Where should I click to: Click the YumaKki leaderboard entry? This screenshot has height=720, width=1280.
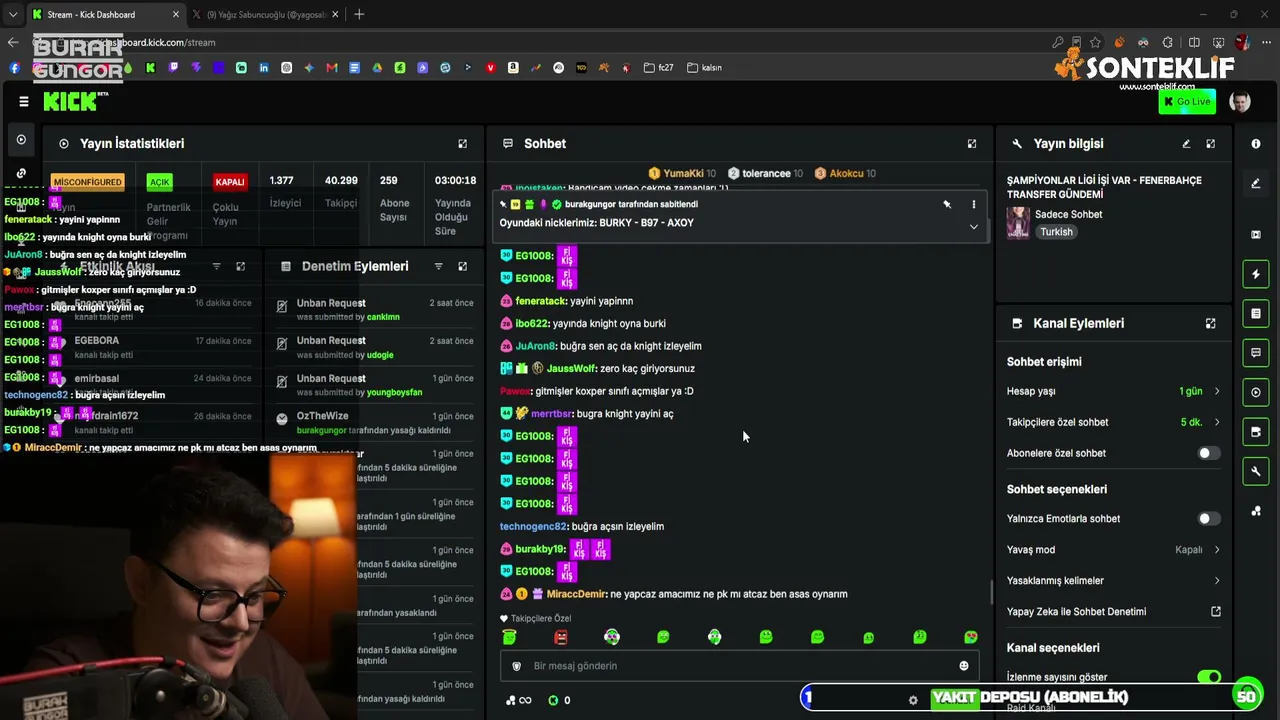point(682,173)
